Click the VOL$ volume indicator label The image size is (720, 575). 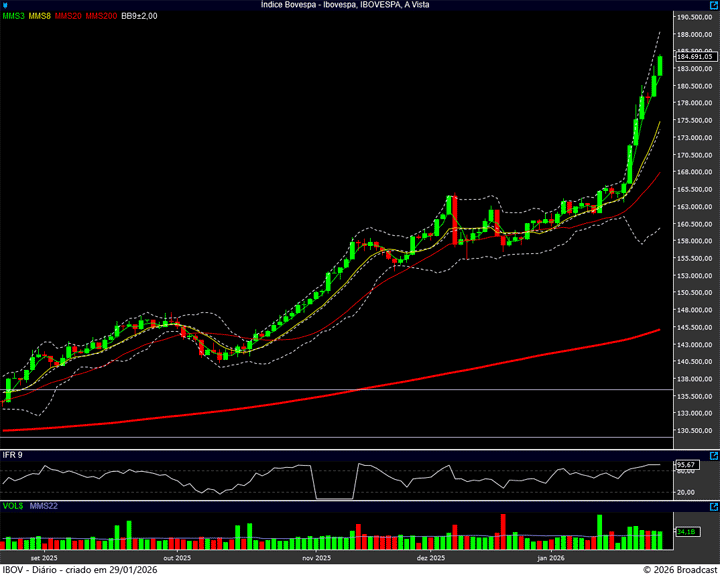(13, 506)
